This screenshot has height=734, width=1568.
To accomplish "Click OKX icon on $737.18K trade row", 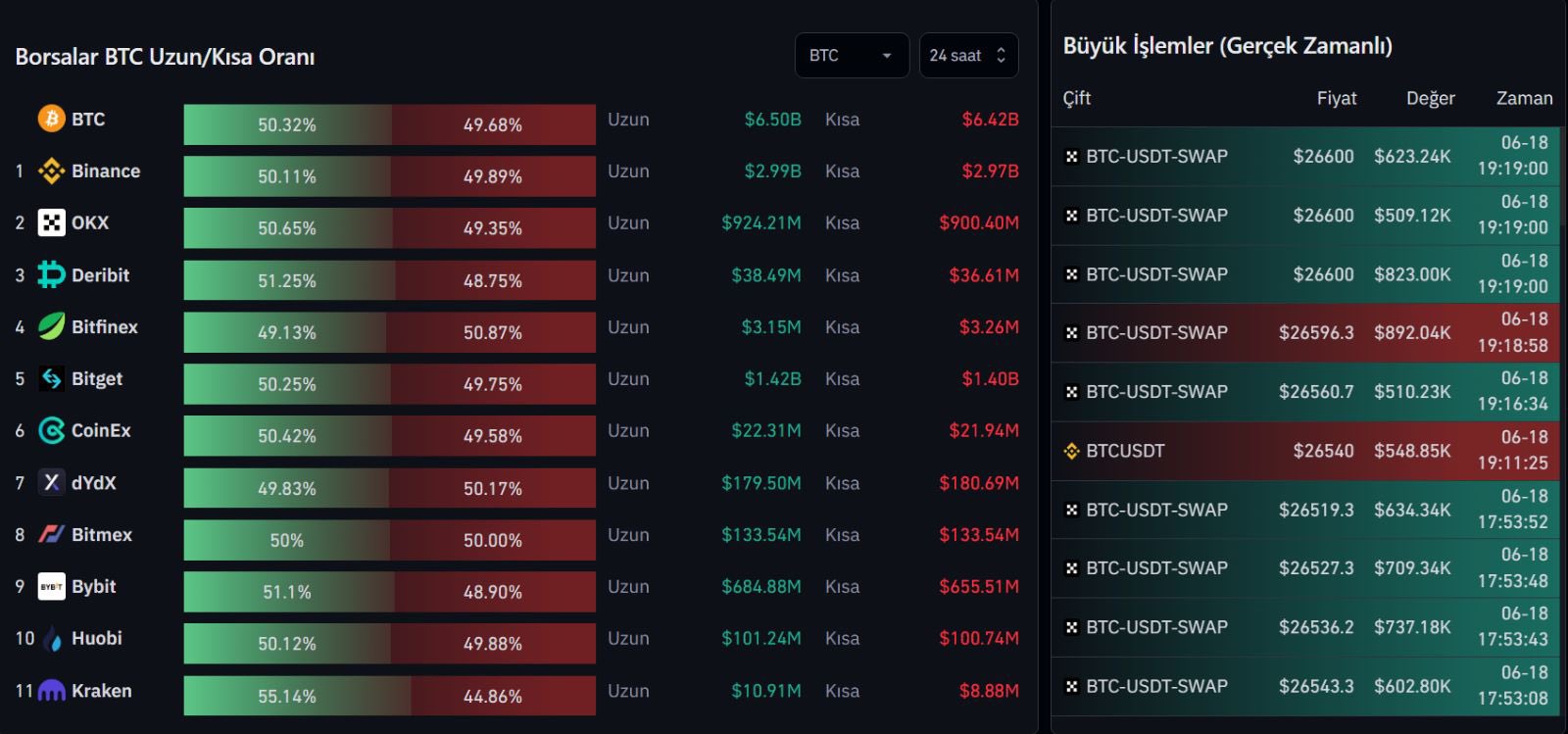I will click(1071, 626).
